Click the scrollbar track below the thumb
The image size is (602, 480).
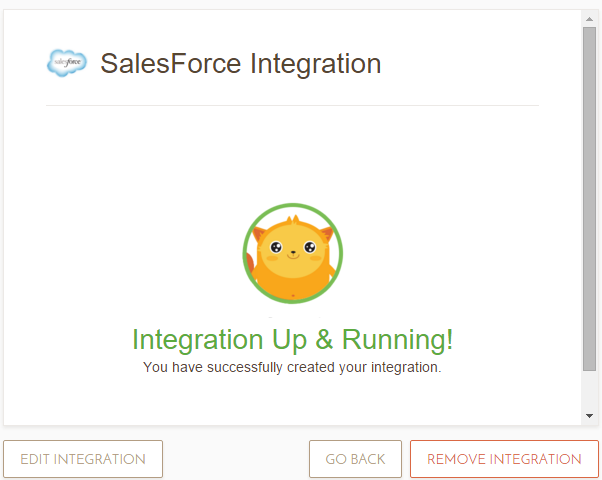589,390
